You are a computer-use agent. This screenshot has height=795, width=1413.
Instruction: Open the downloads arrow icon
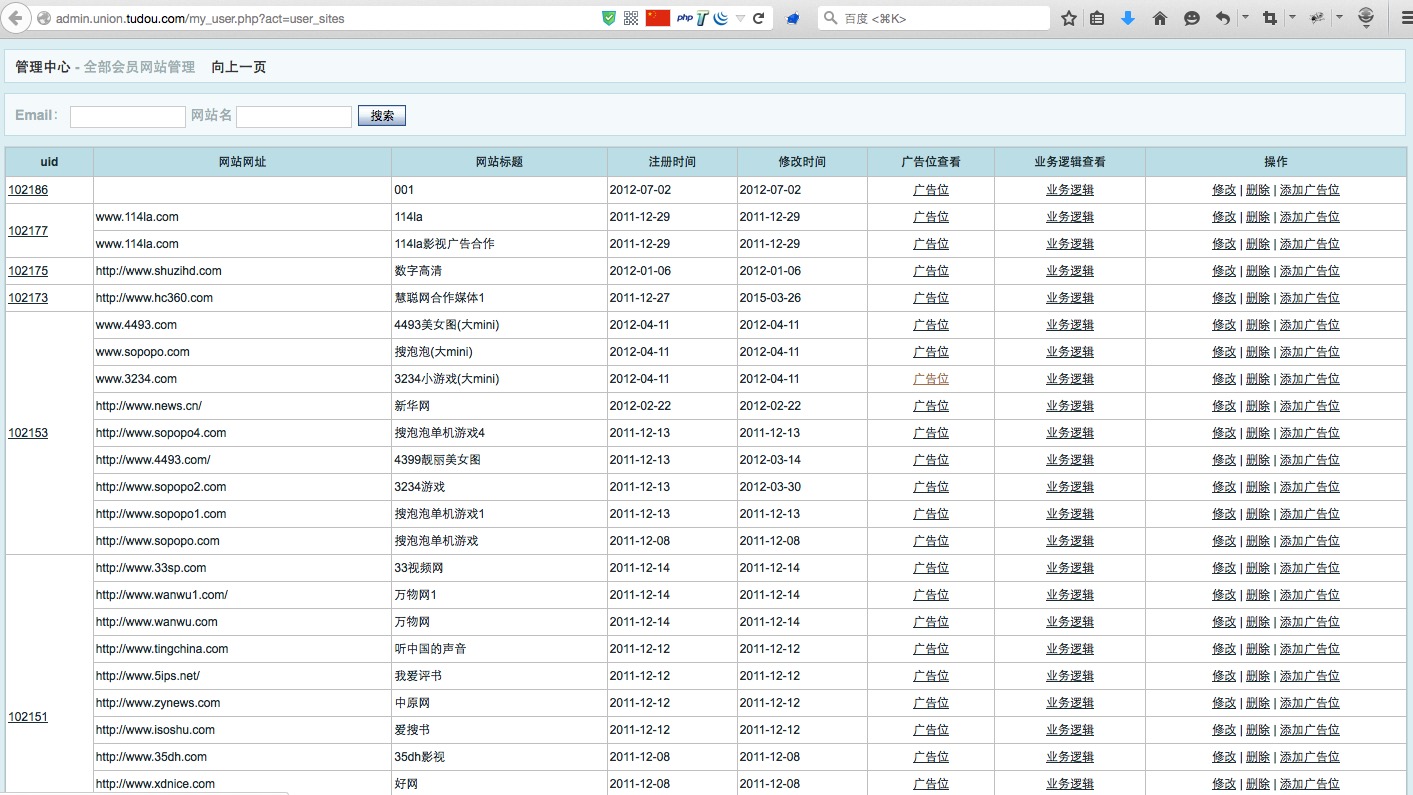[x=1128, y=18]
